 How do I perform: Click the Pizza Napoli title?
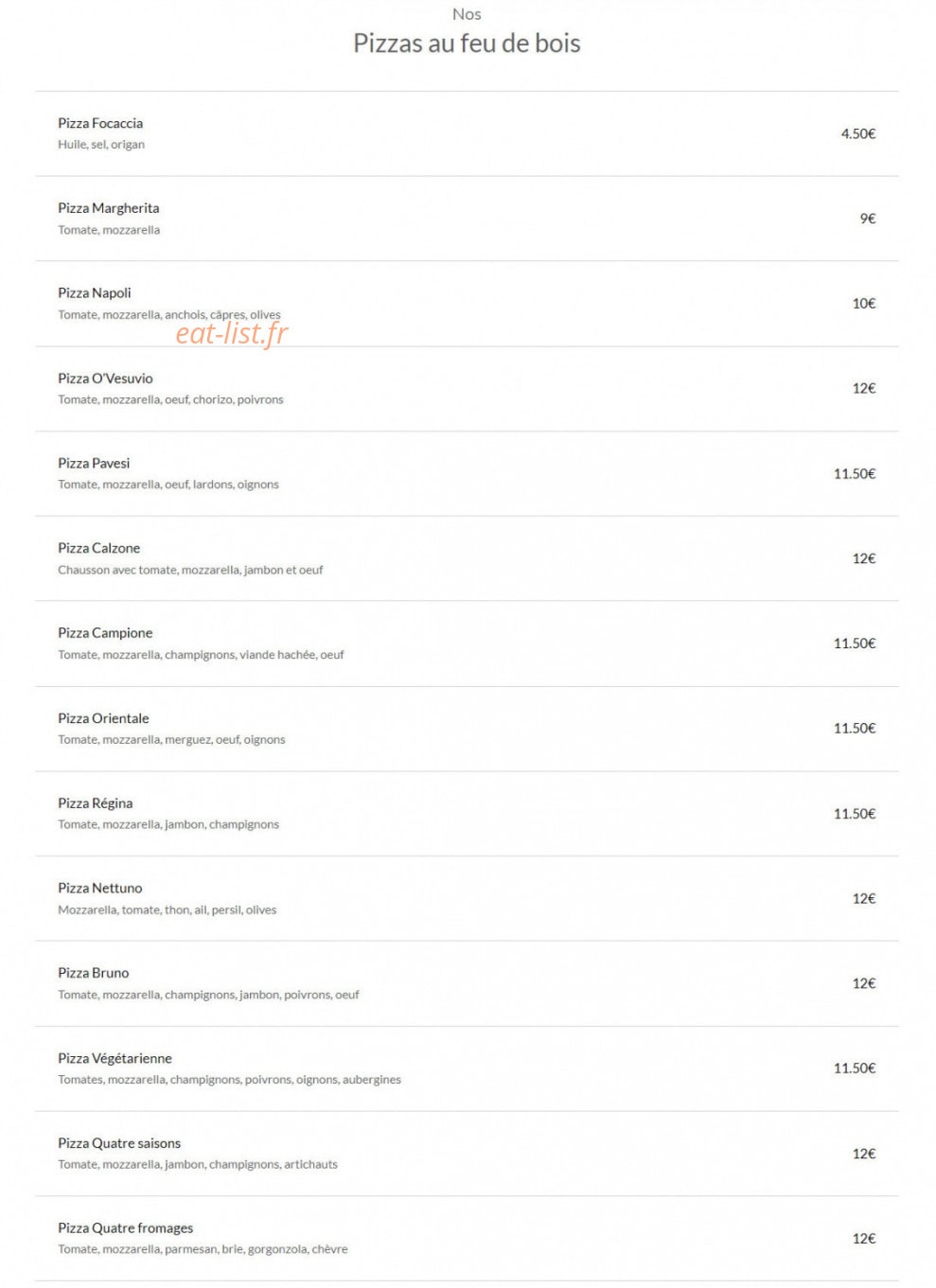click(x=95, y=293)
